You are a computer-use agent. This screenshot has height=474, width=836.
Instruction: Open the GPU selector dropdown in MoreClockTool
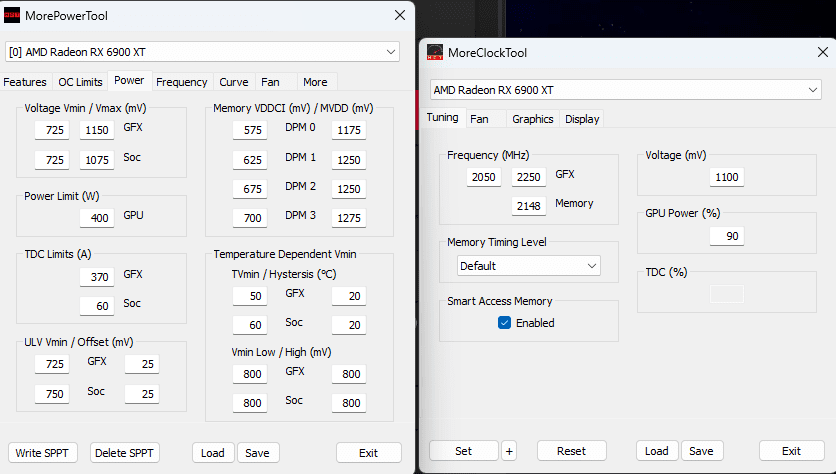[x=625, y=90]
